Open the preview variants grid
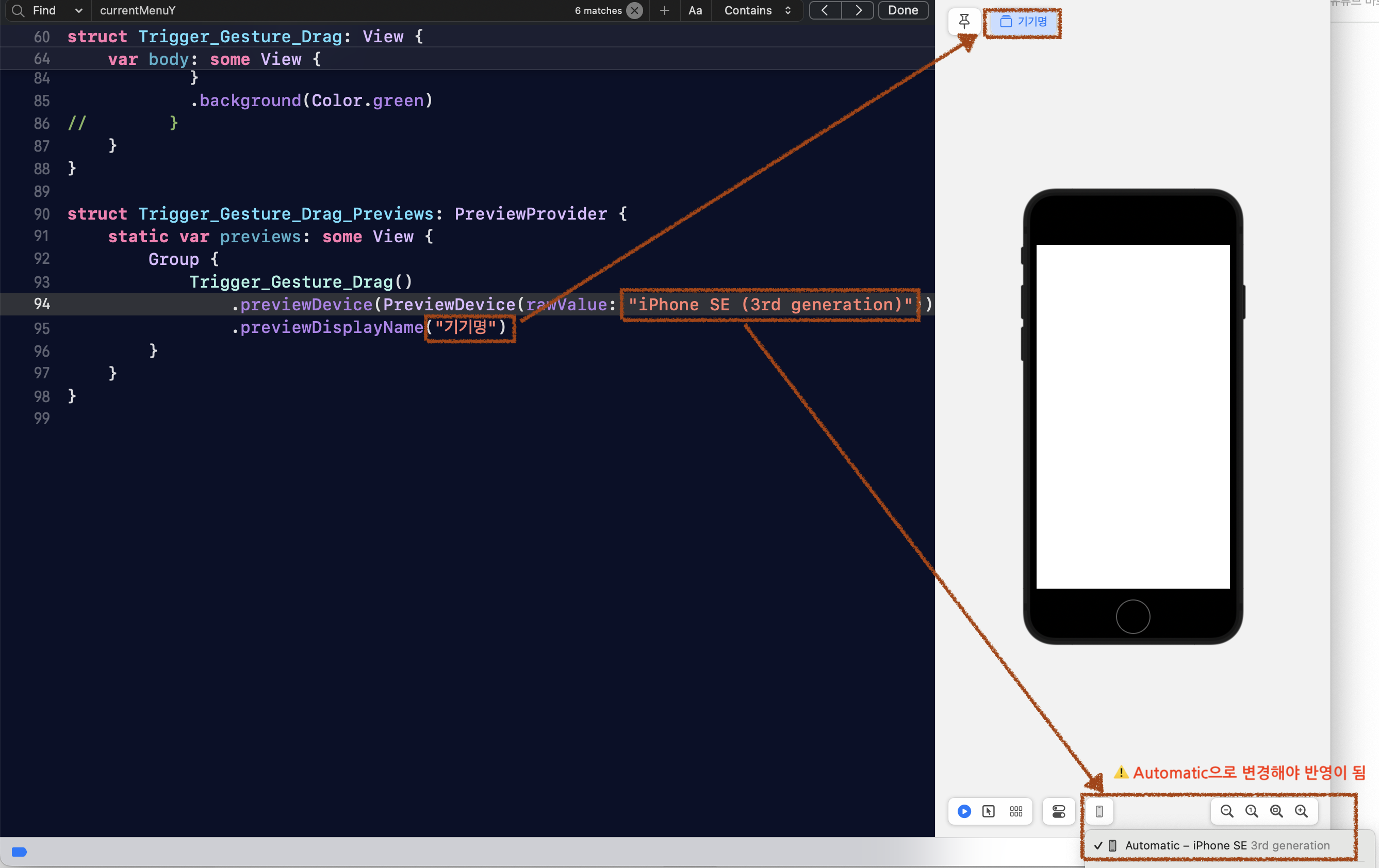1379x868 pixels. [1016, 811]
